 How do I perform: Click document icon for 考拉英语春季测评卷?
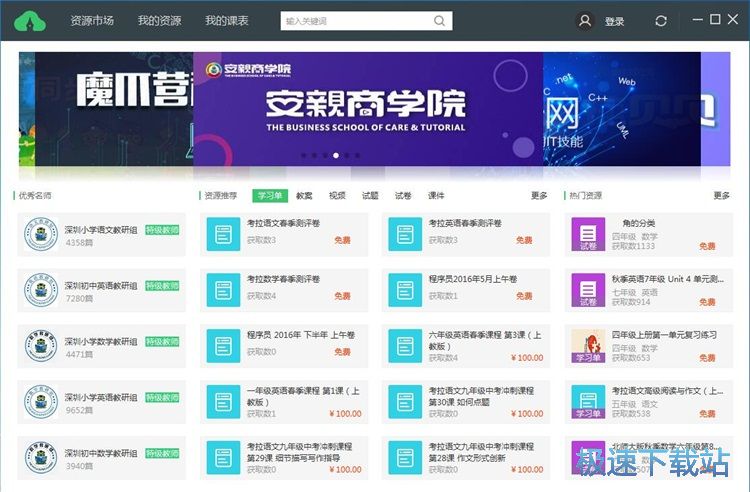click(405, 234)
